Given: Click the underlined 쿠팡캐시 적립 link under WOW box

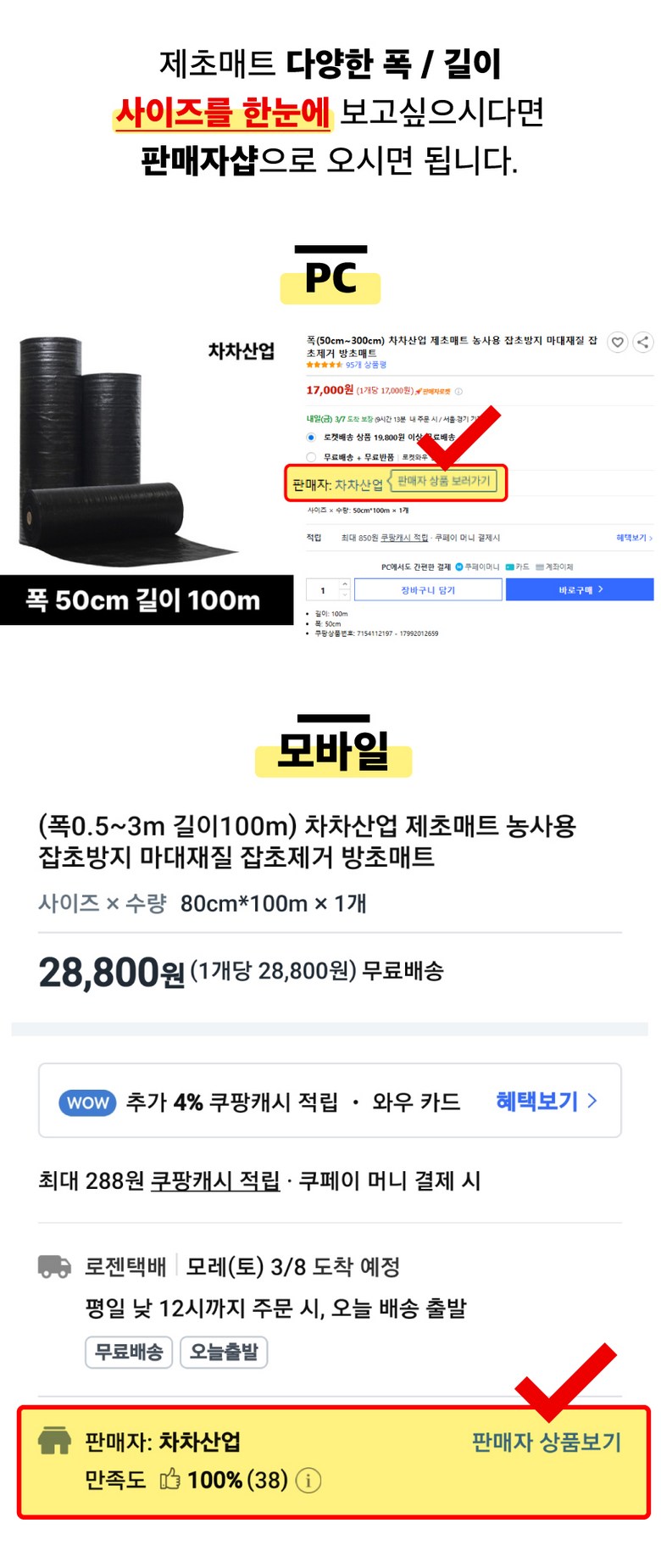Looking at the screenshot, I should tap(215, 1180).
